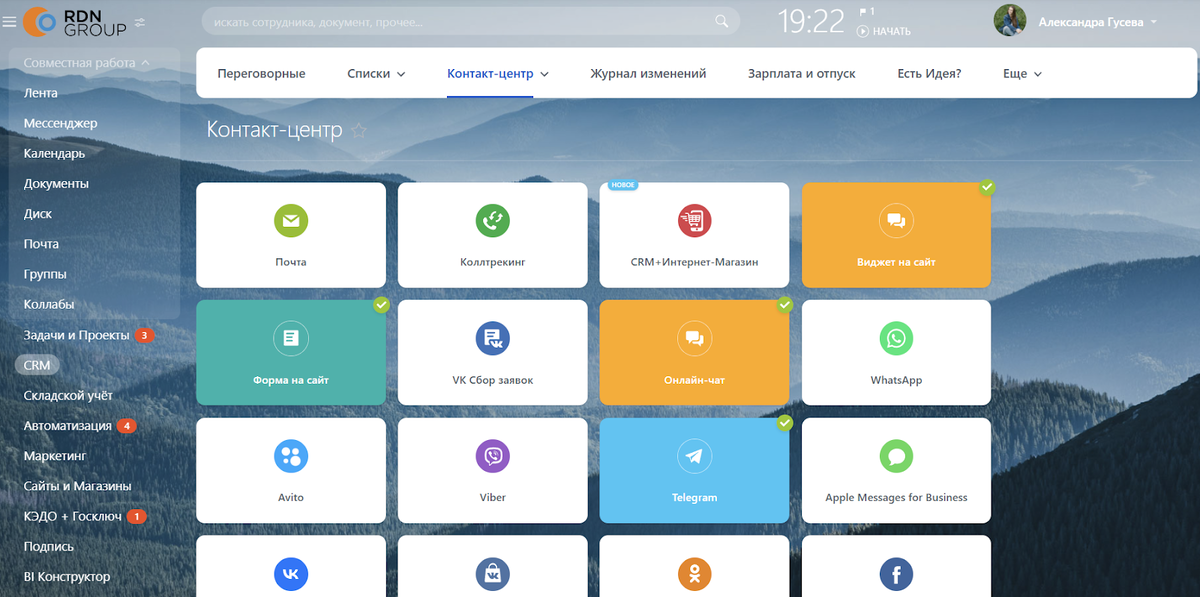Expand Александра Гусева profile dropdown
1200x597 pixels.
[1154, 21]
